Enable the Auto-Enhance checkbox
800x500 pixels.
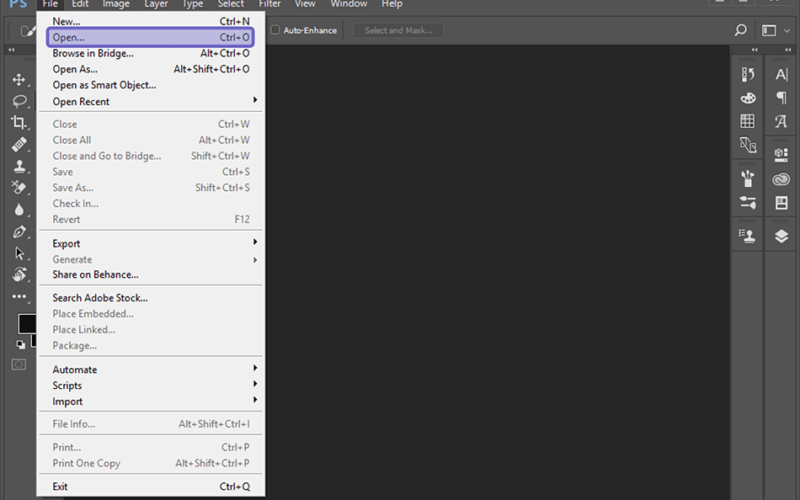point(275,30)
